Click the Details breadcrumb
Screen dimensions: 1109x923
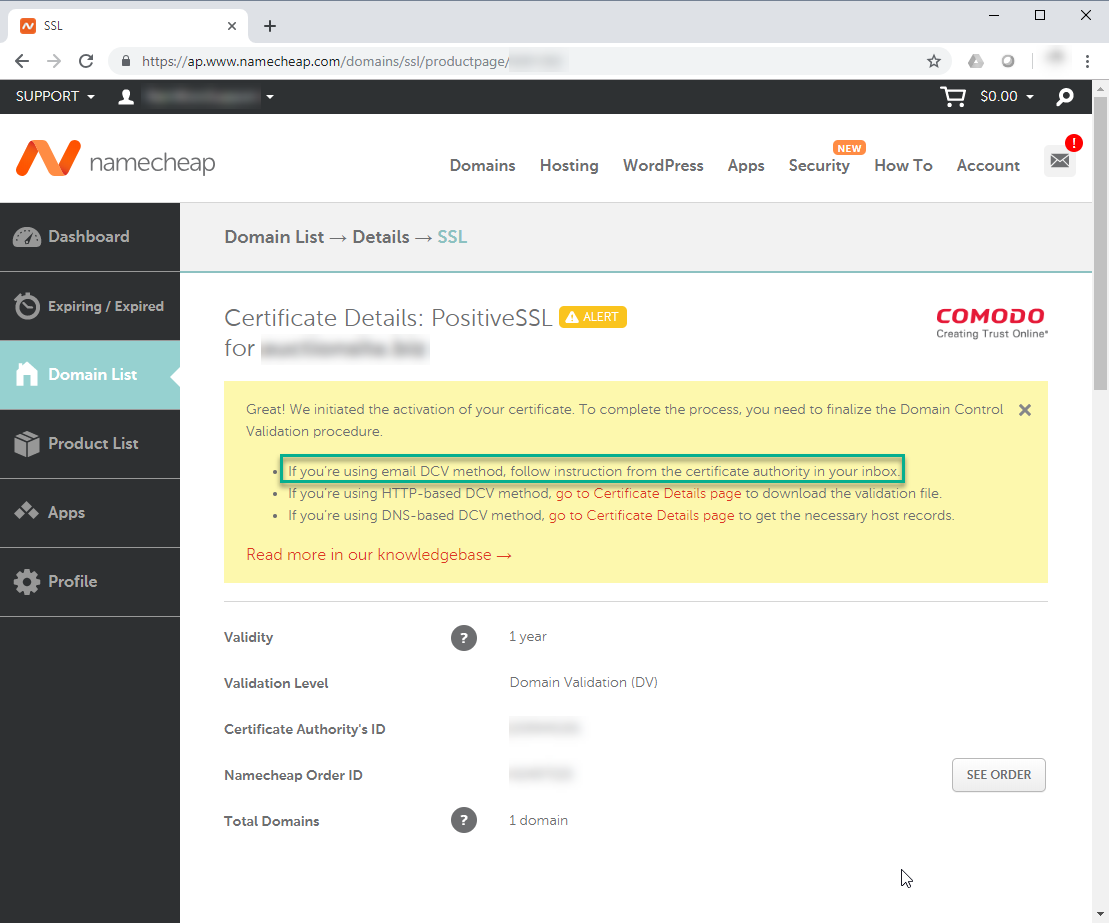click(x=381, y=237)
